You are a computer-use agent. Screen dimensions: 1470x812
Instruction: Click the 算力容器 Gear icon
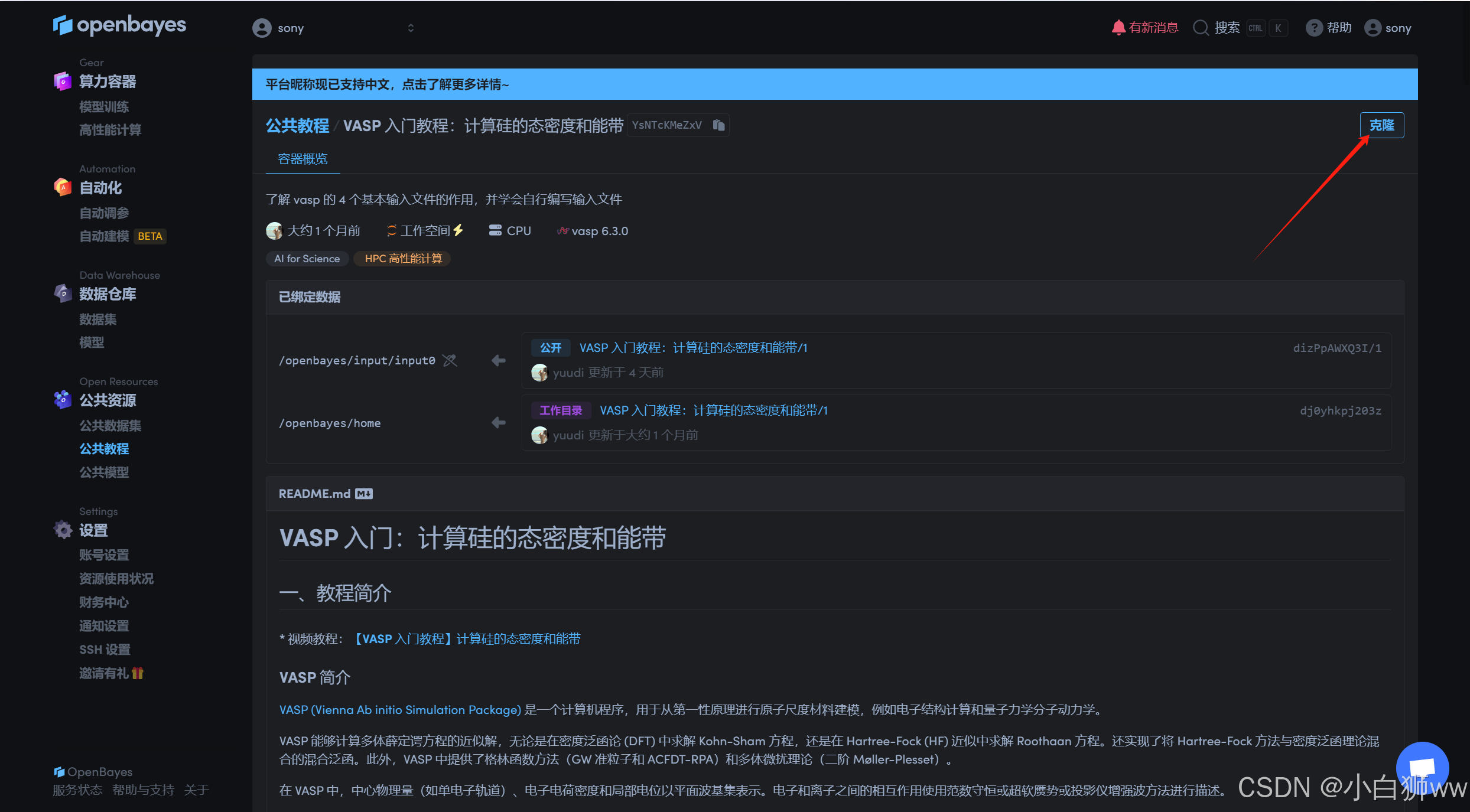coord(63,81)
